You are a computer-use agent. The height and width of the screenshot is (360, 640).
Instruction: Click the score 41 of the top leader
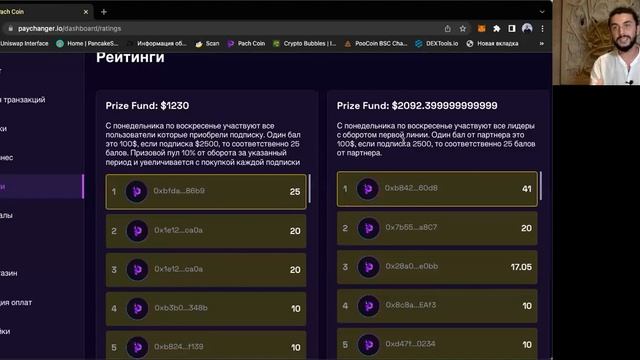(x=527, y=189)
